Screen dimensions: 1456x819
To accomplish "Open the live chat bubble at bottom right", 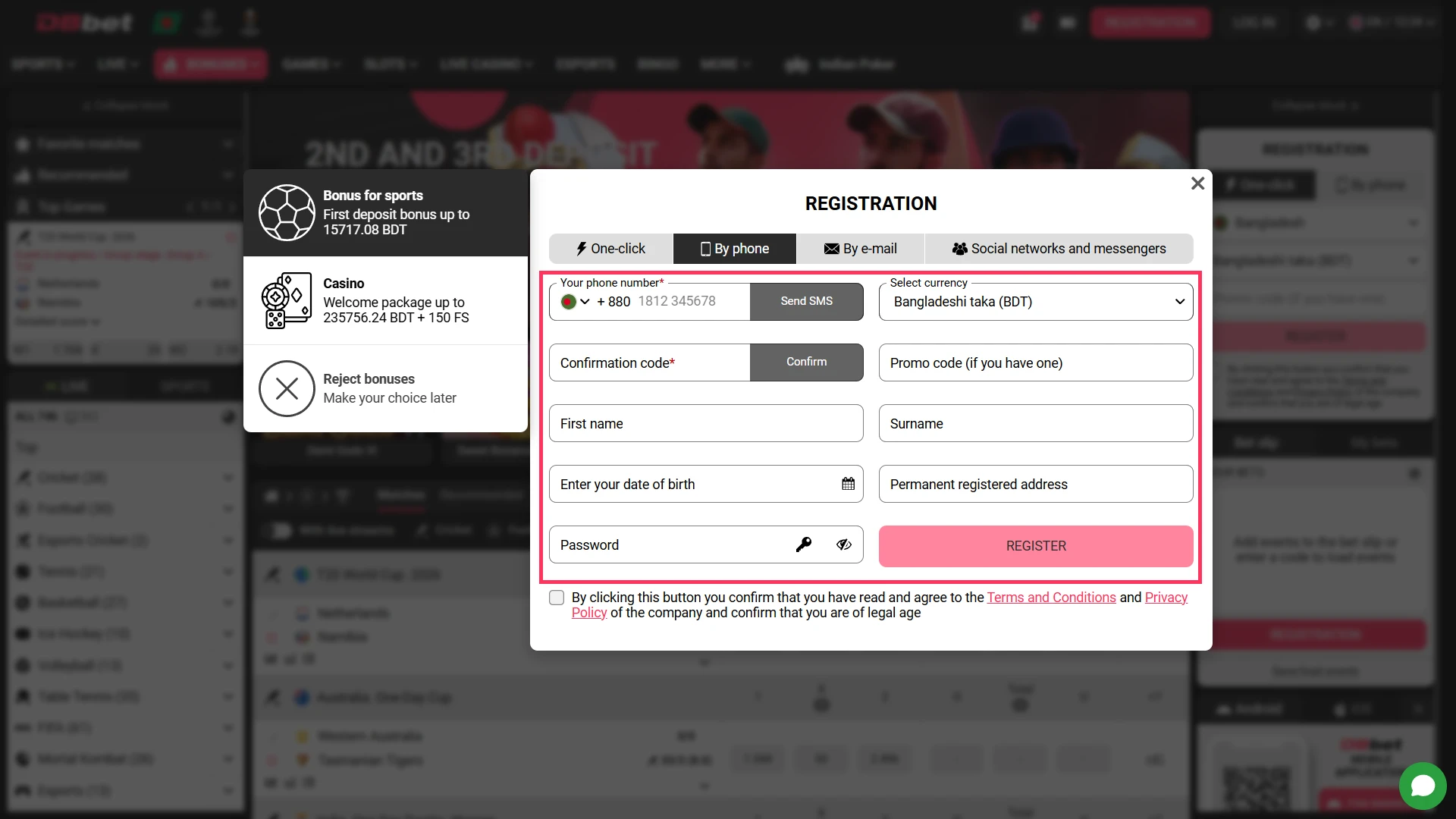I will [x=1423, y=786].
